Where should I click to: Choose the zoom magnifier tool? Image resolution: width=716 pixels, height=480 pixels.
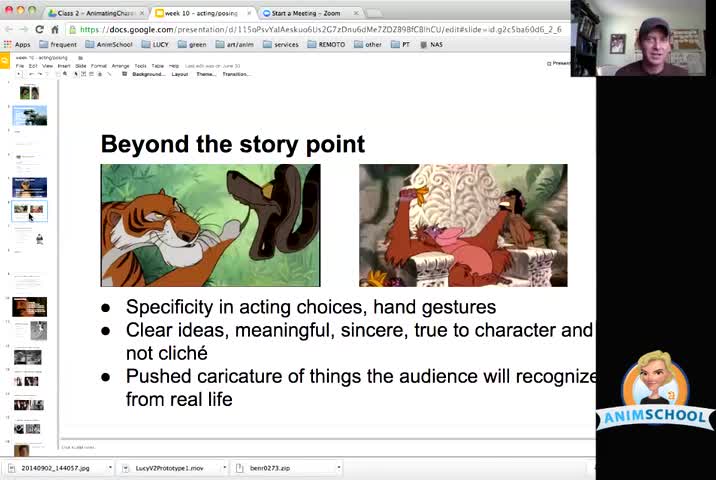pyautogui.click(x=65, y=74)
